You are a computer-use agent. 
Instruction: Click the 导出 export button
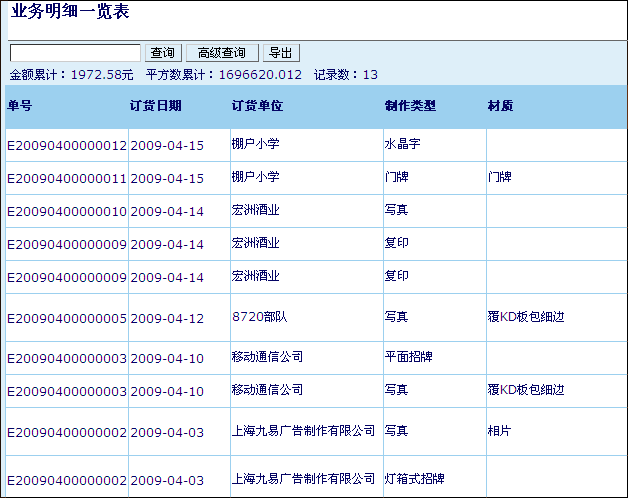pyautogui.click(x=281, y=53)
